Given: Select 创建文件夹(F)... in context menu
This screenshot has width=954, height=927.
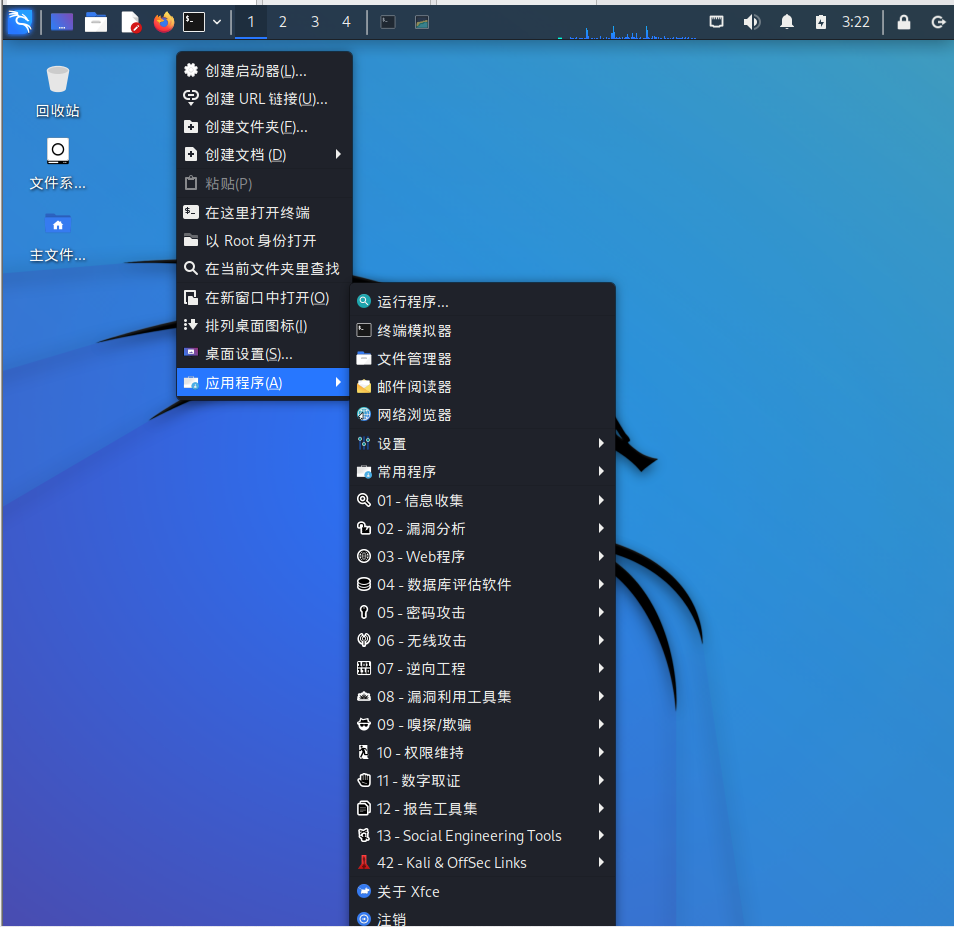Looking at the screenshot, I should point(264,127).
